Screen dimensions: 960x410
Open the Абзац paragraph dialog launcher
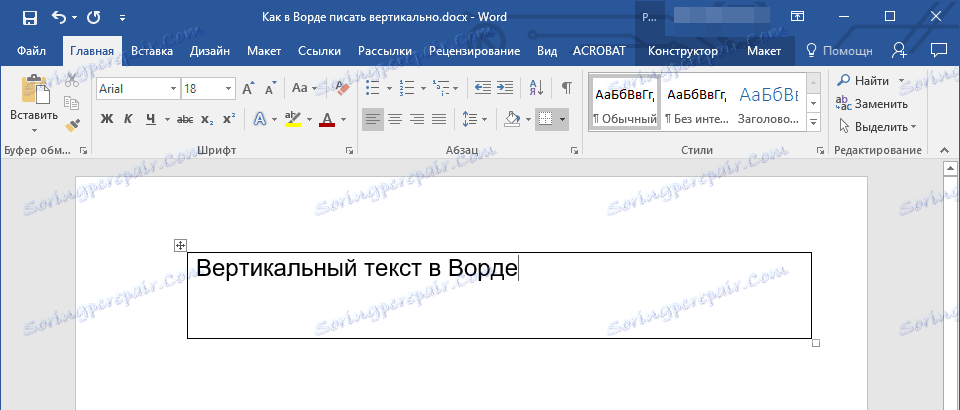point(574,151)
